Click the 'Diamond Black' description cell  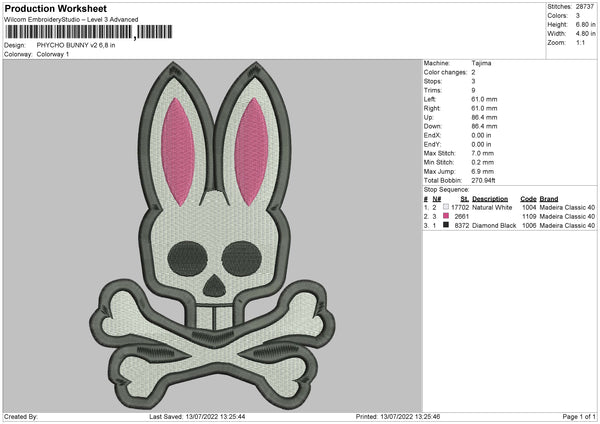494,226
